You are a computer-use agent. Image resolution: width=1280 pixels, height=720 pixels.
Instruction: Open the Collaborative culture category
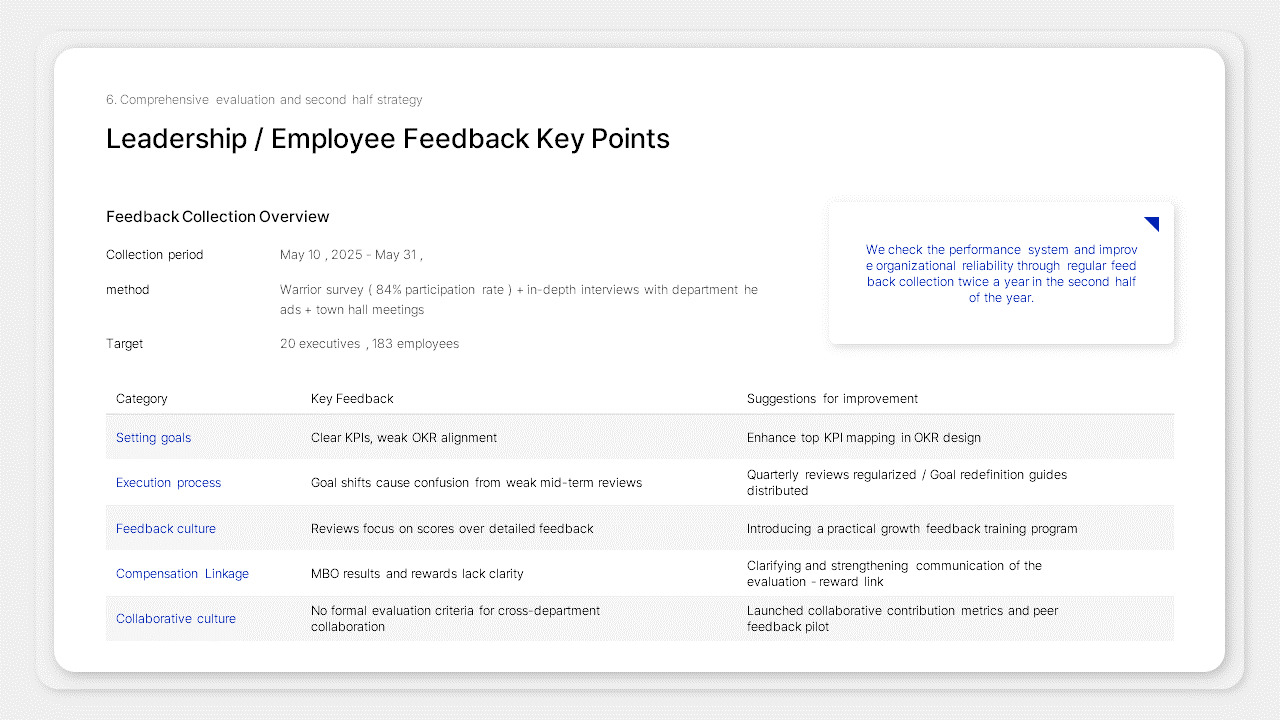[176, 618]
